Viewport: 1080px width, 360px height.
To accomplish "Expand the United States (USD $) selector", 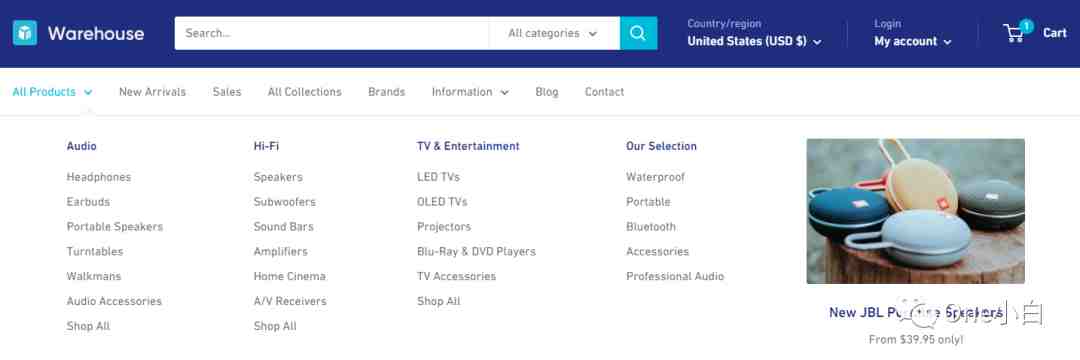I will point(754,41).
